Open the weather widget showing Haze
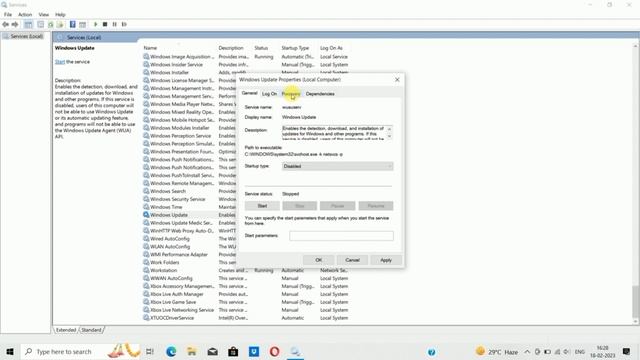This screenshot has width=640, height=360. (497, 351)
